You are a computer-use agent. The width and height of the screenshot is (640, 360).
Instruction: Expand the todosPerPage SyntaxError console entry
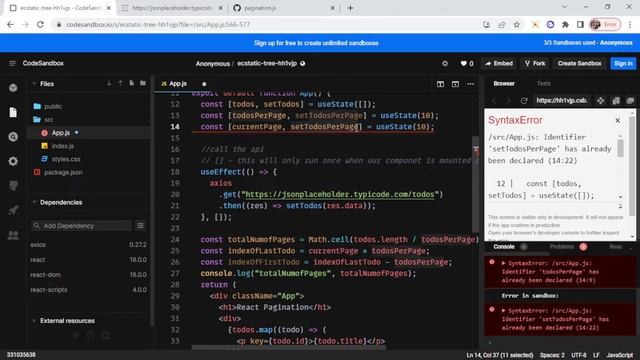[503, 263]
